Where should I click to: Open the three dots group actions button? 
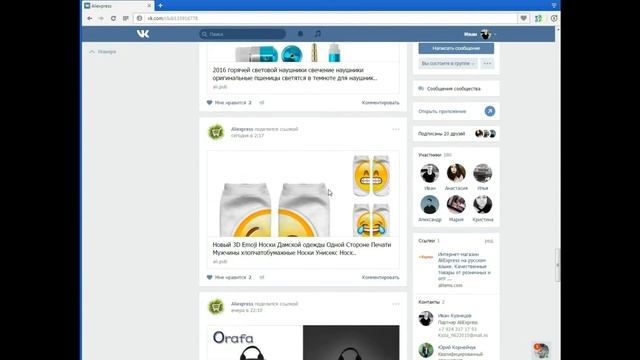(487, 64)
